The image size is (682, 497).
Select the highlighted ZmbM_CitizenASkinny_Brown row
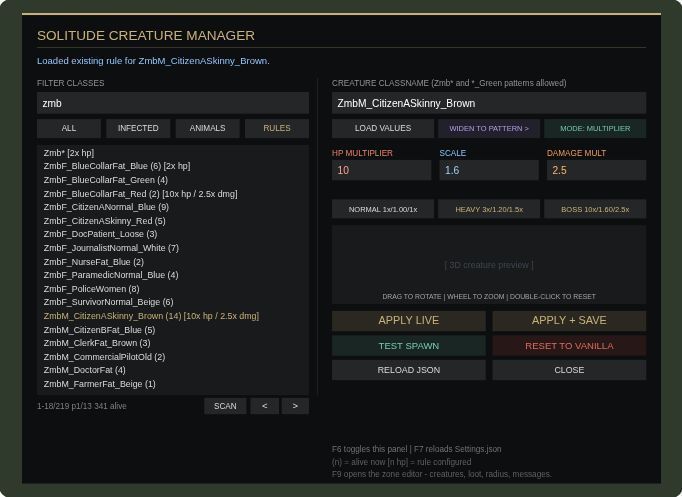coord(173,316)
